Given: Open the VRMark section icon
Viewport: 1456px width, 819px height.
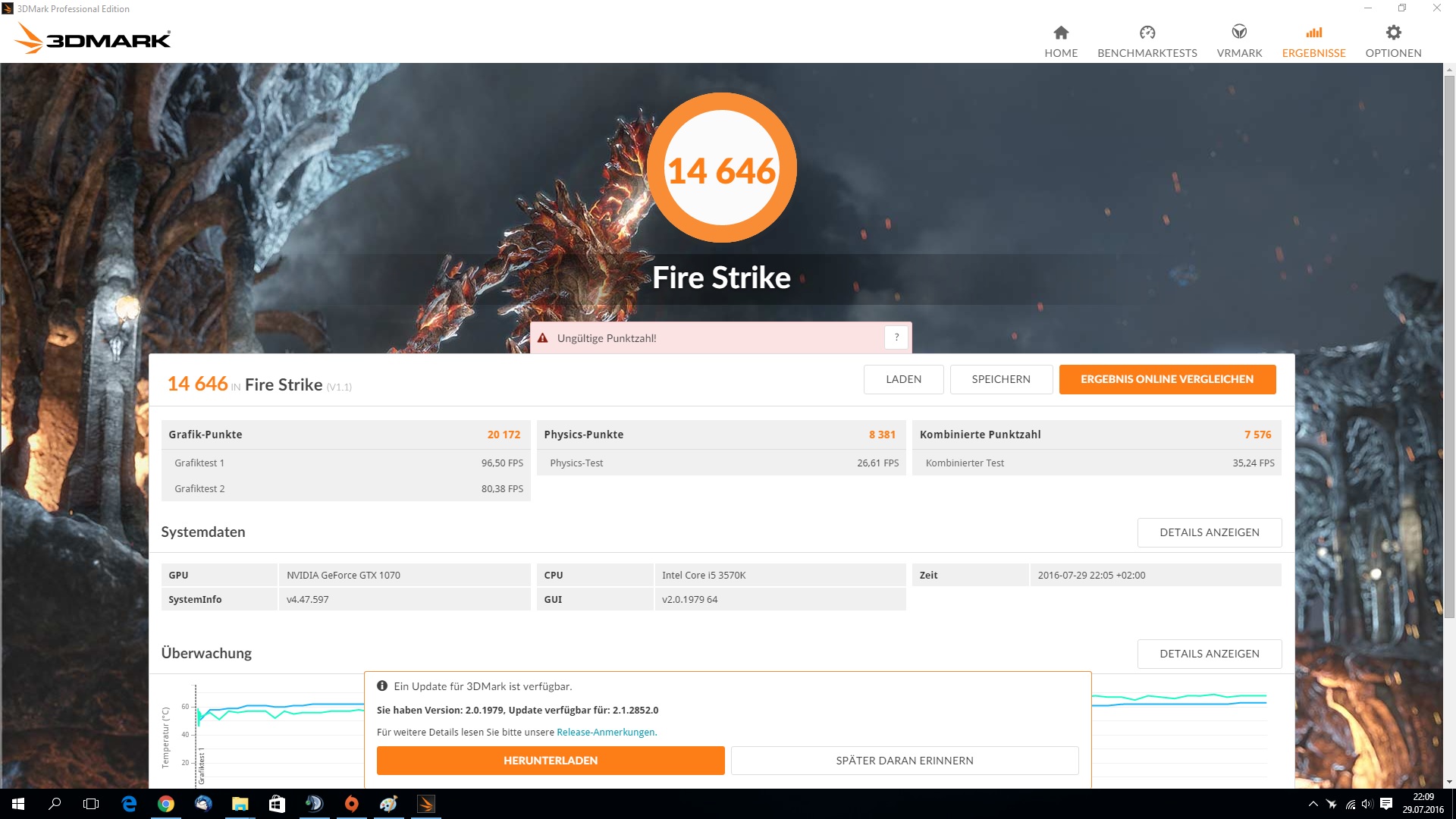Looking at the screenshot, I should (1239, 33).
